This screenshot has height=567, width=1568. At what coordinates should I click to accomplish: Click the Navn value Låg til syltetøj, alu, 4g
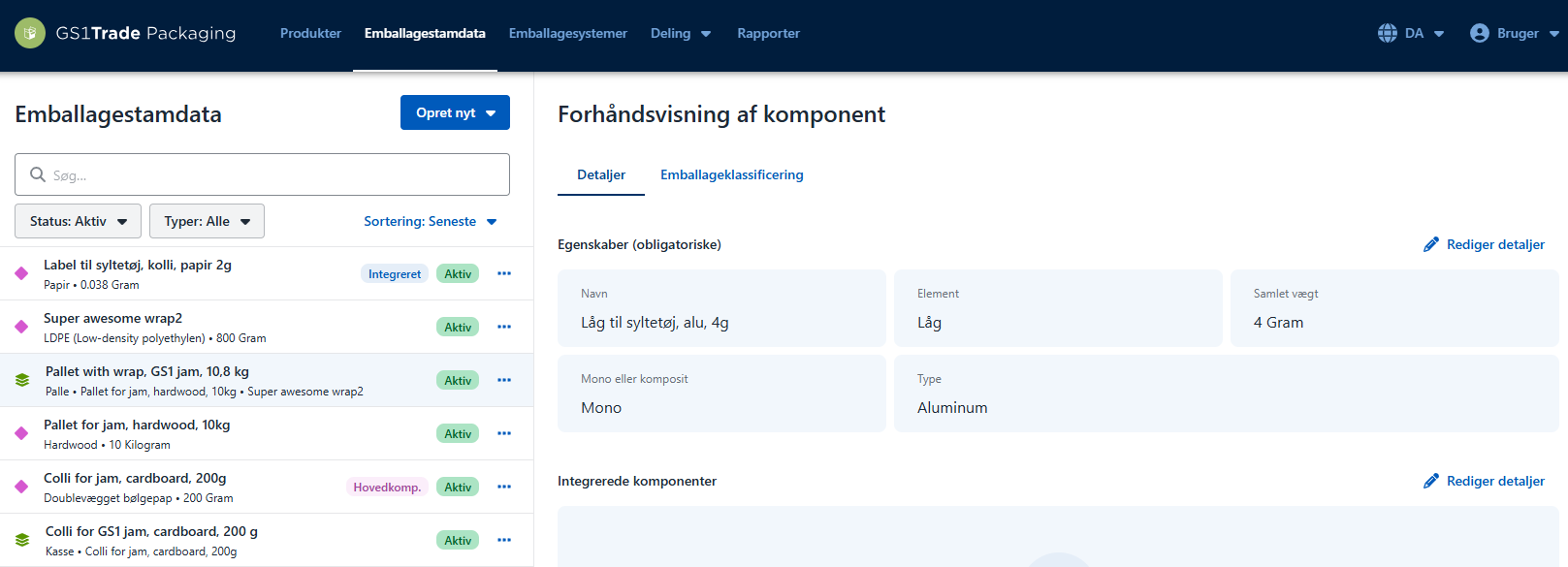click(655, 323)
